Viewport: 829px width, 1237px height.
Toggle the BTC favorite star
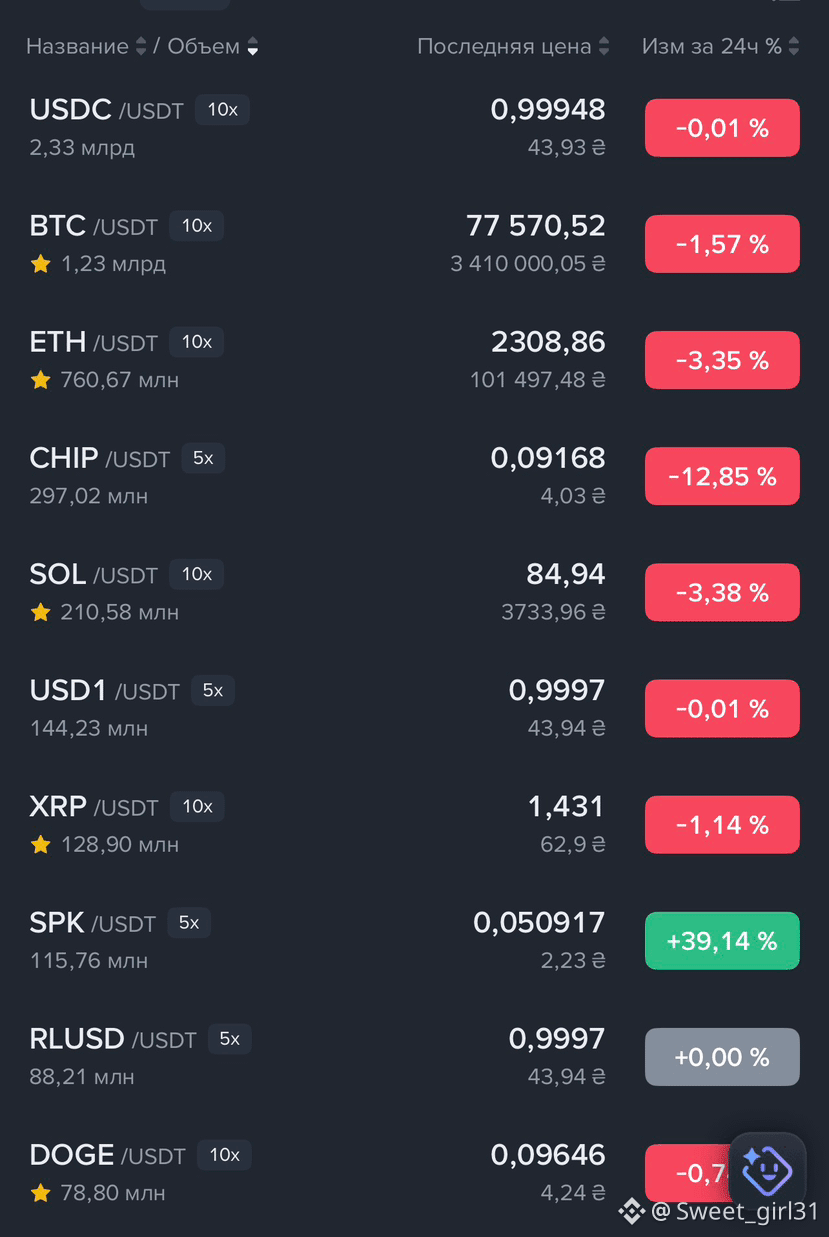pyautogui.click(x=40, y=264)
